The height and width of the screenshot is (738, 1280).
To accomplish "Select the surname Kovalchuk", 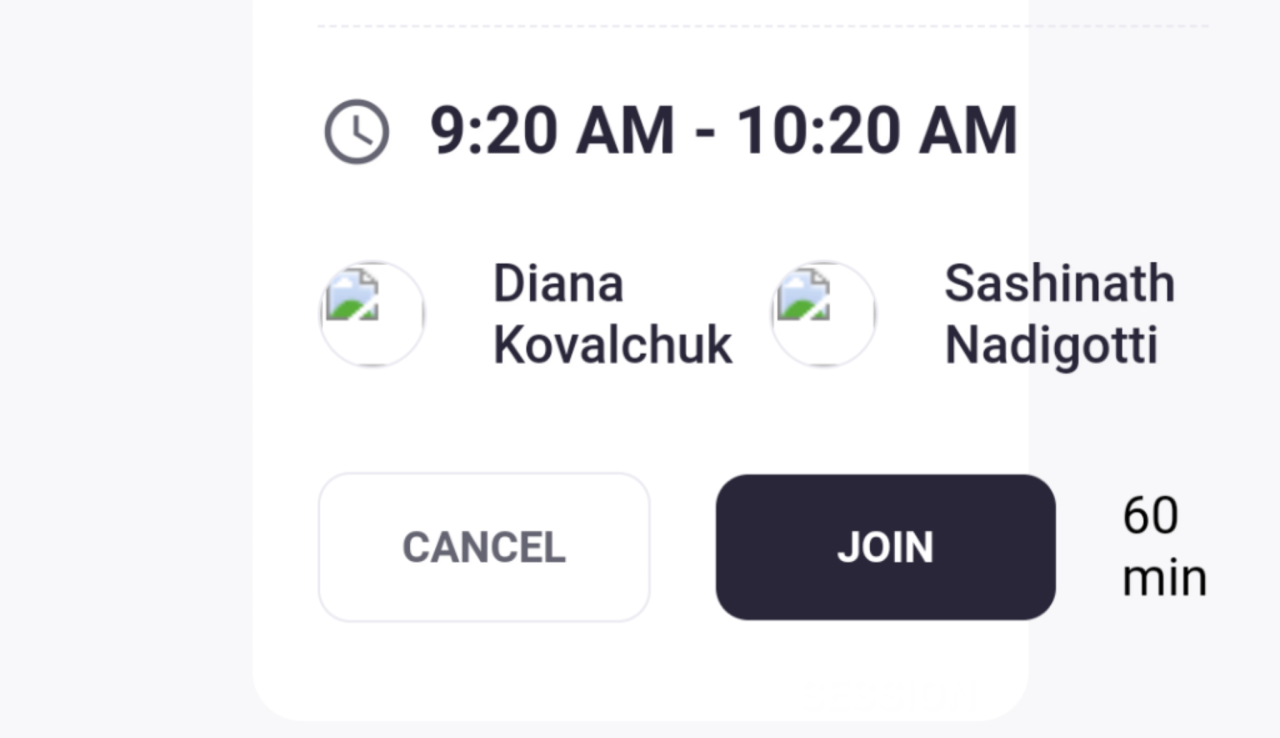I will 613,346.
